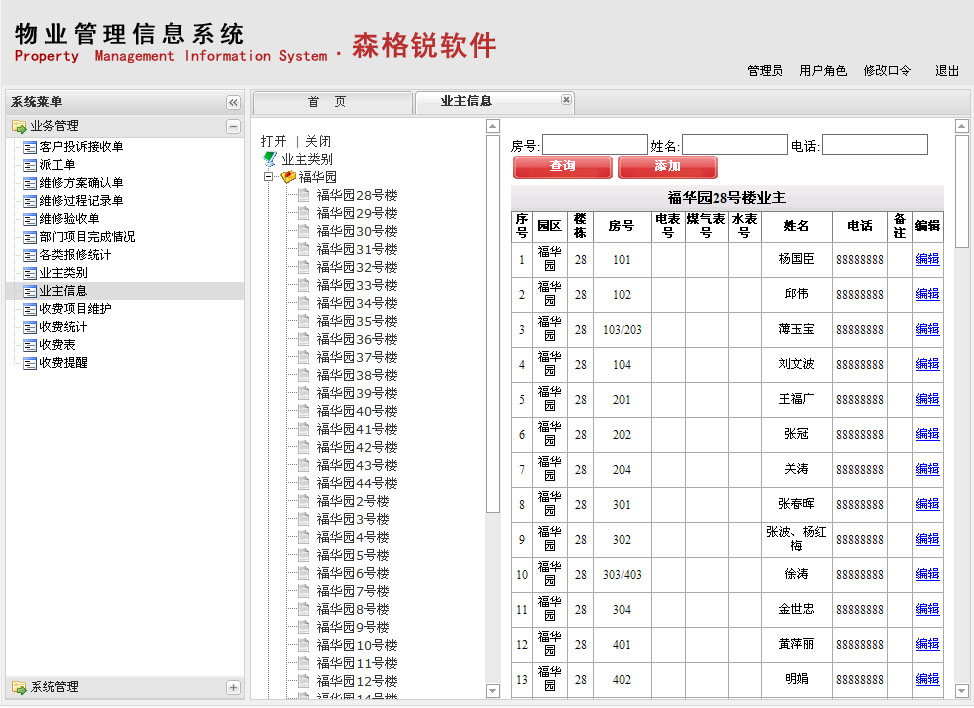Click document icon beside 福华园28号楼

click(303, 195)
